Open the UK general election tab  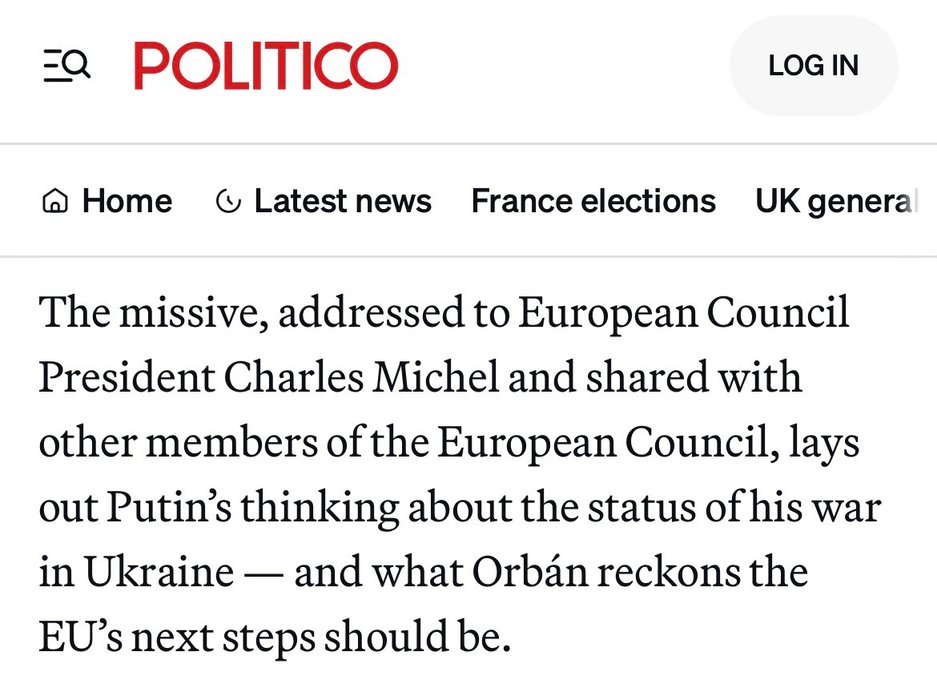(835, 201)
